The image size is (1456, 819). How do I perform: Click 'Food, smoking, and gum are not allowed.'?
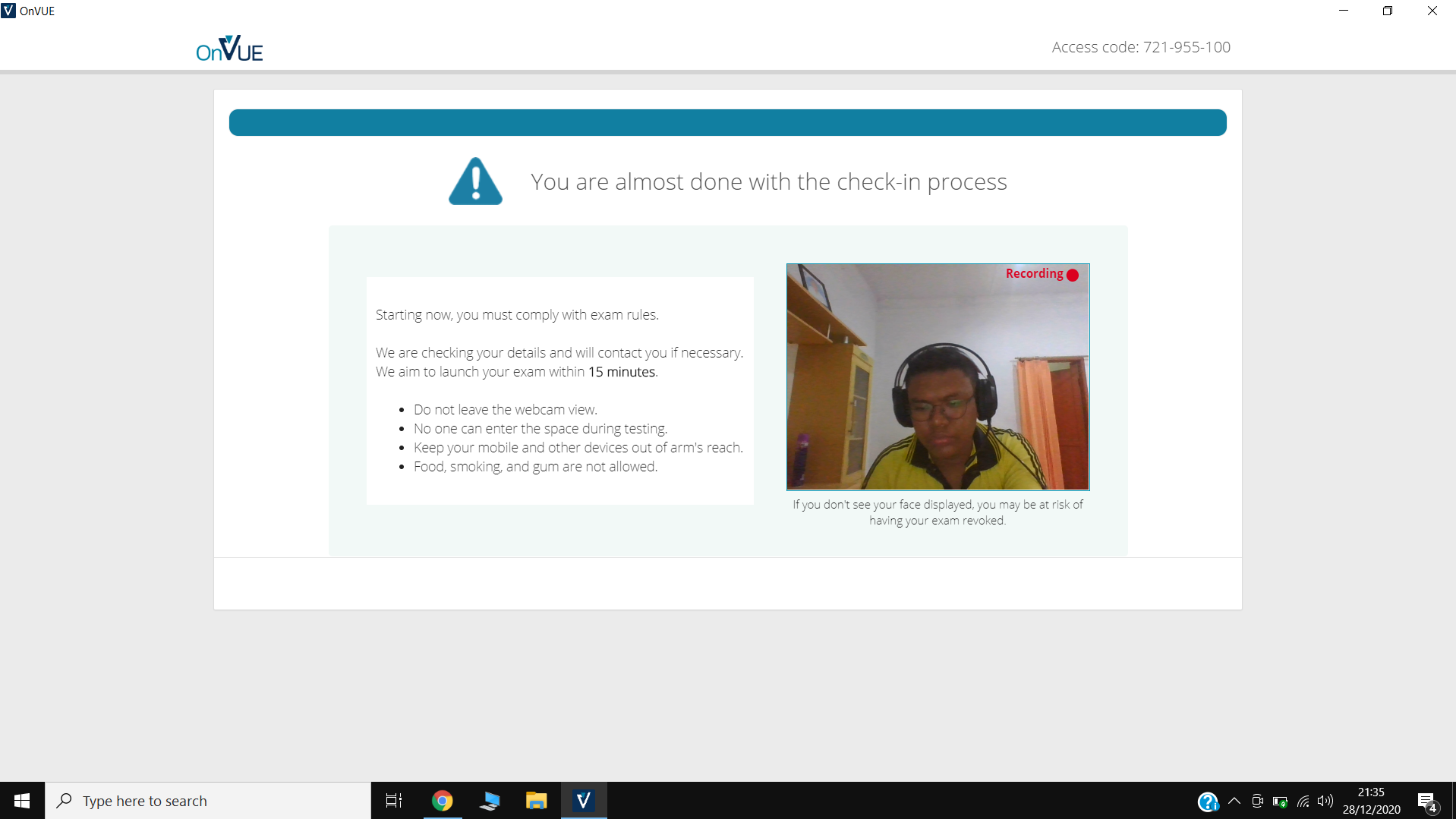click(x=535, y=467)
